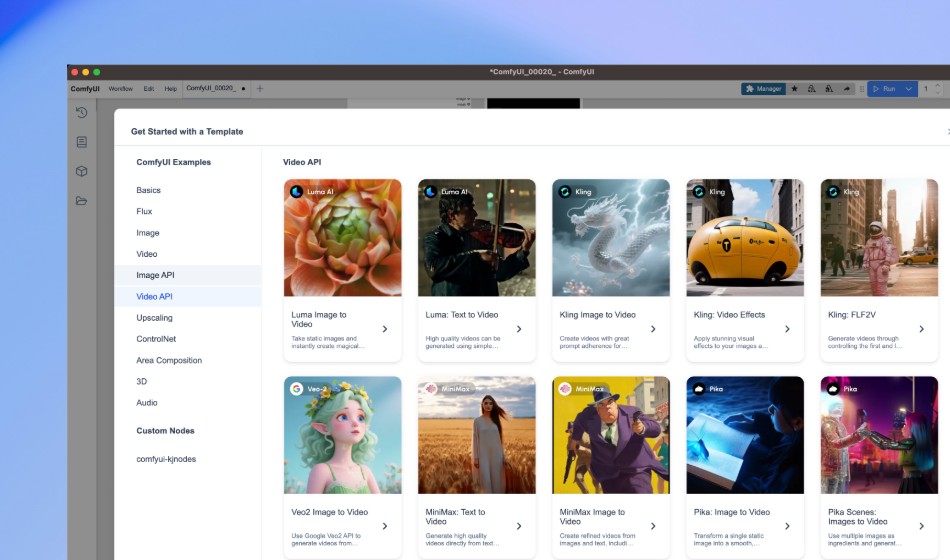The height and width of the screenshot is (560, 950).
Task: Open the dropdown arrow beside Run
Action: [x=909, y=88]
